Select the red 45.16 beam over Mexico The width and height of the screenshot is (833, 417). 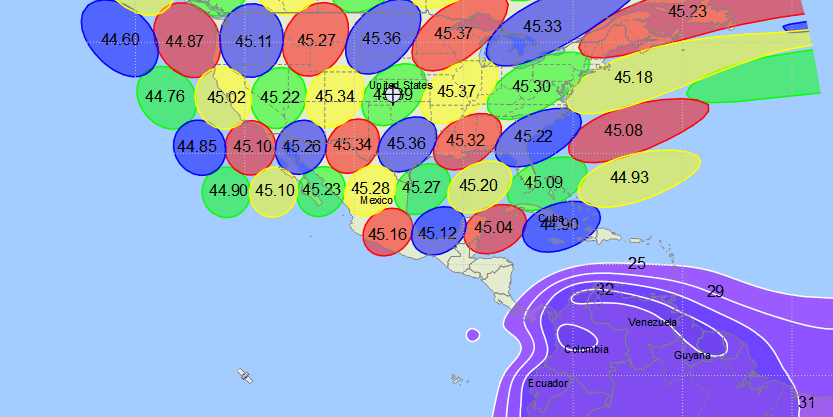pyautogui.click(x=387, y=234)
